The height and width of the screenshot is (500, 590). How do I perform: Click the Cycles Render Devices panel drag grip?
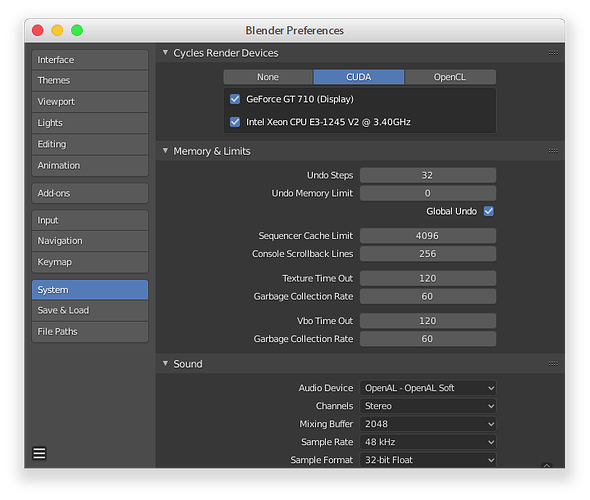point(553,53)
